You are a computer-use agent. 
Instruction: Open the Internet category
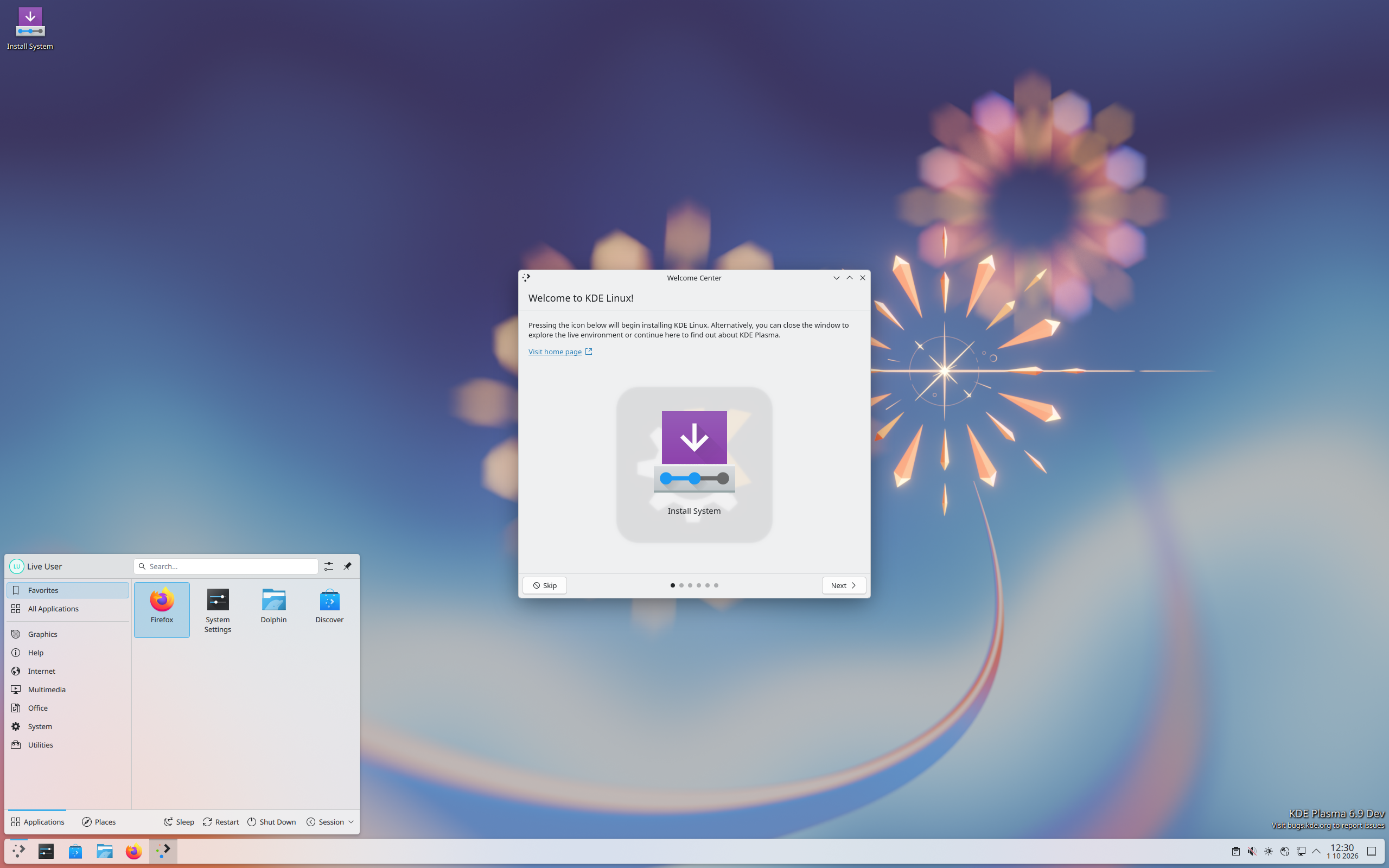click(68, 671)
